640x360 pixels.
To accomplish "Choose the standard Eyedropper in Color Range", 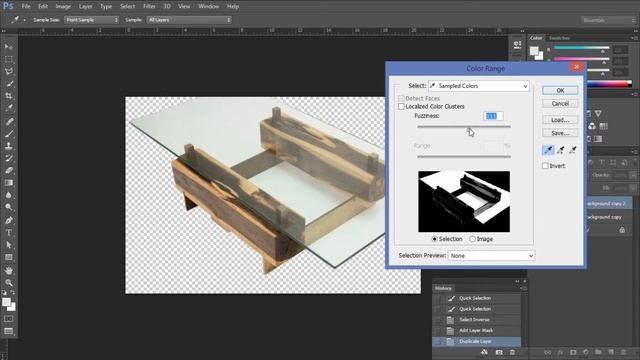I will (548, 150).
